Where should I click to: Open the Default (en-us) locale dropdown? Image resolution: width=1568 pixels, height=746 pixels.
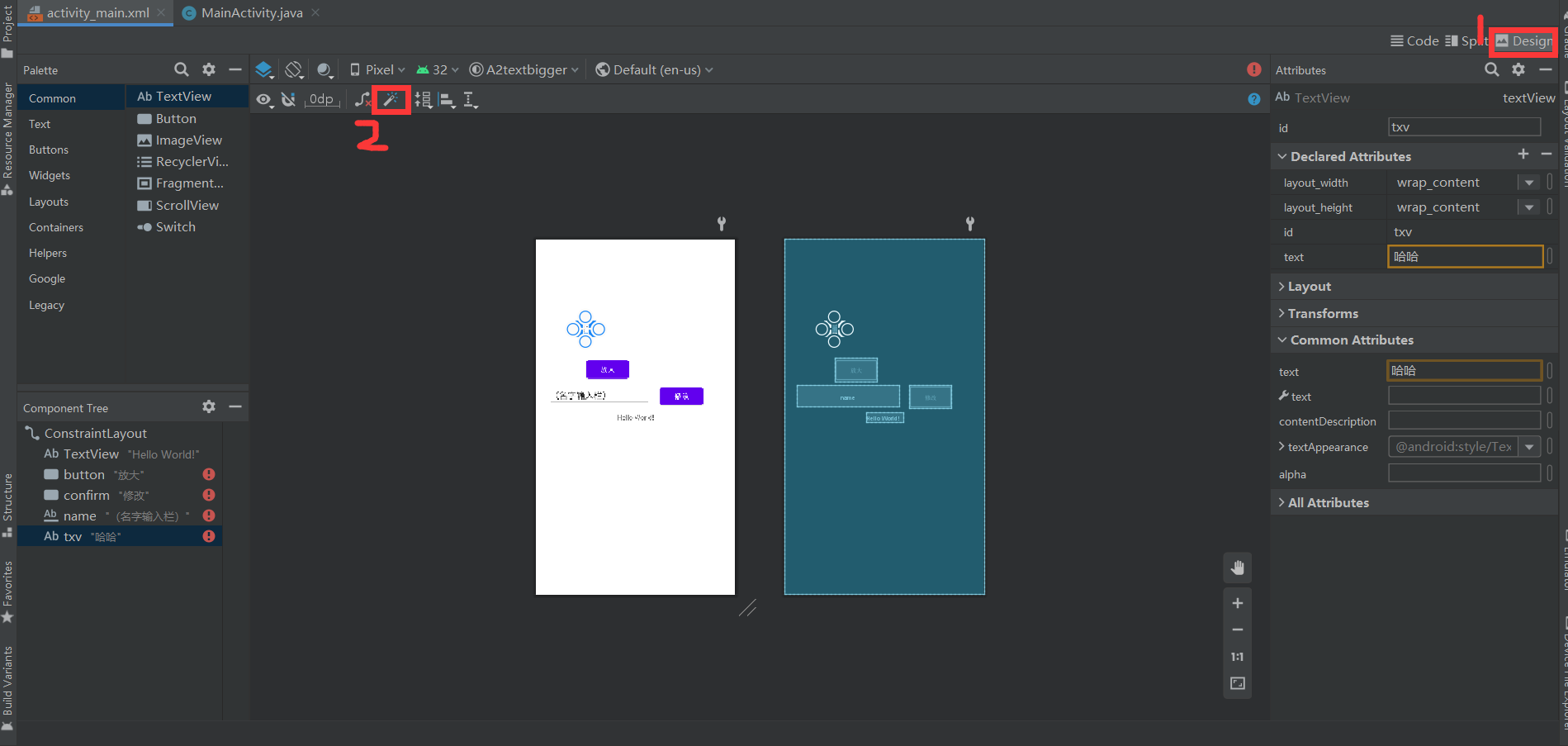[x=652, y=69]
